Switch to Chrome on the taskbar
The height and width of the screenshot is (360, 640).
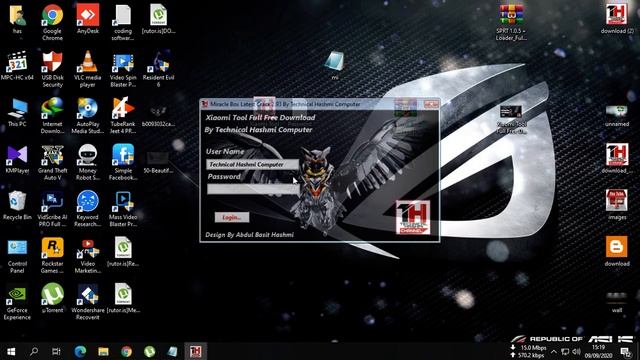127,351
